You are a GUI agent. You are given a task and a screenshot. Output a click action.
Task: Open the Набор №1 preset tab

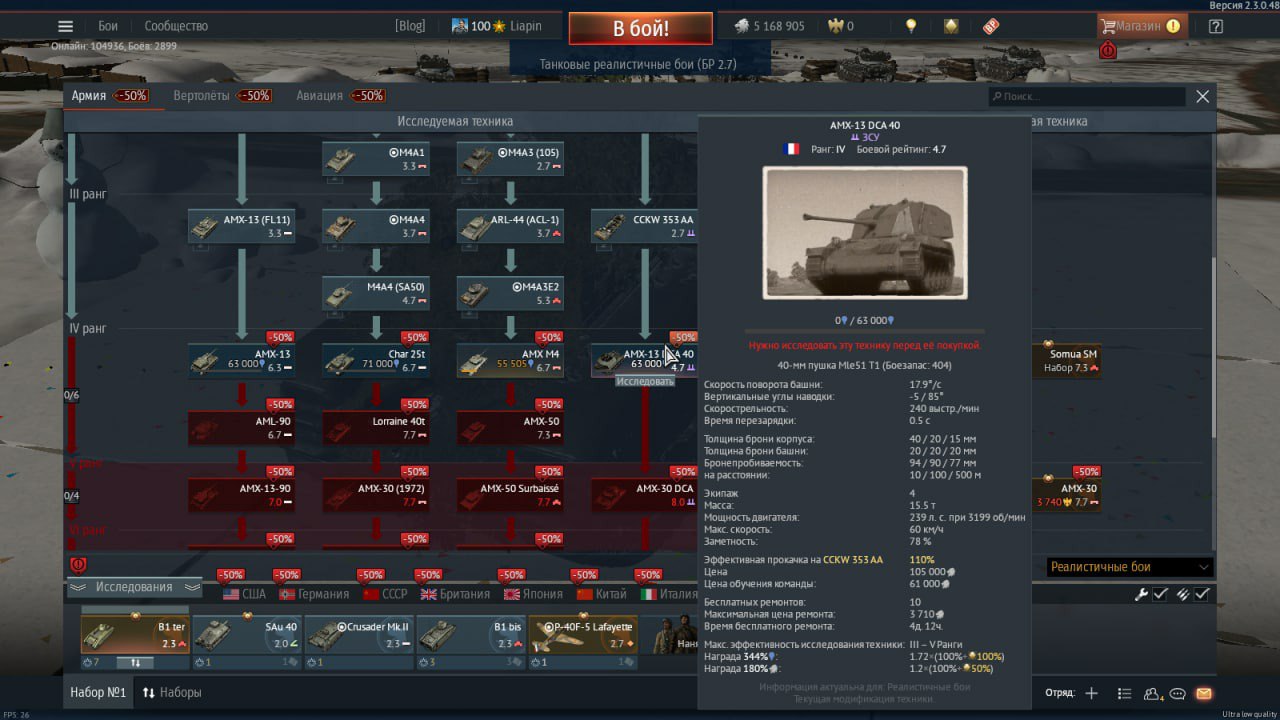click(98, 692)
